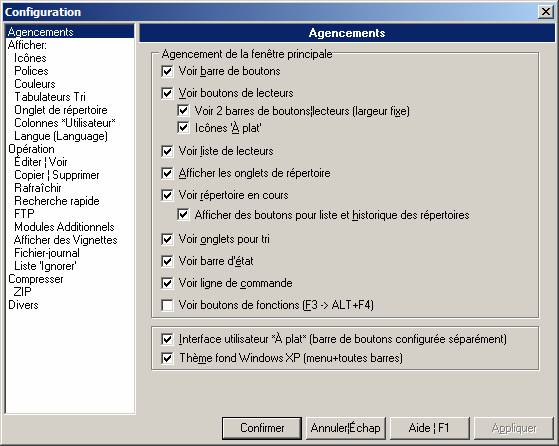Image resolution: width=559 pixels, height=446 pixels.
Task: Open the Icônes settings page
Action: (30, 58)
